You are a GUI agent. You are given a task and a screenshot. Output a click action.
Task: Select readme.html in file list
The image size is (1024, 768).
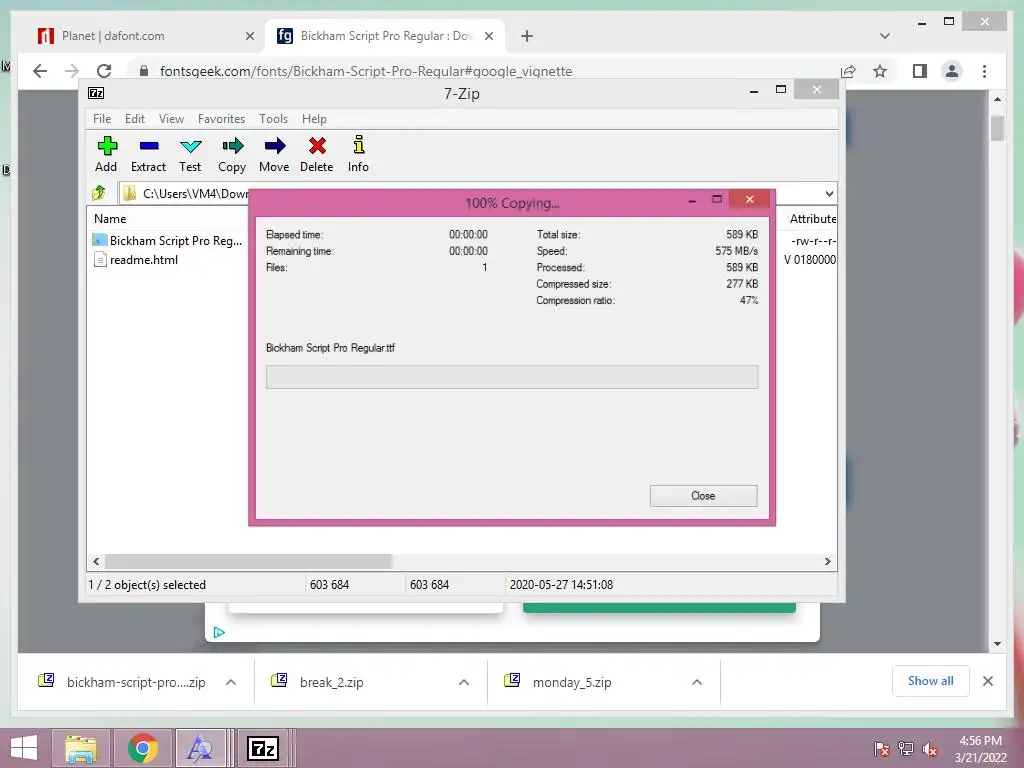[x=136, y=260]
